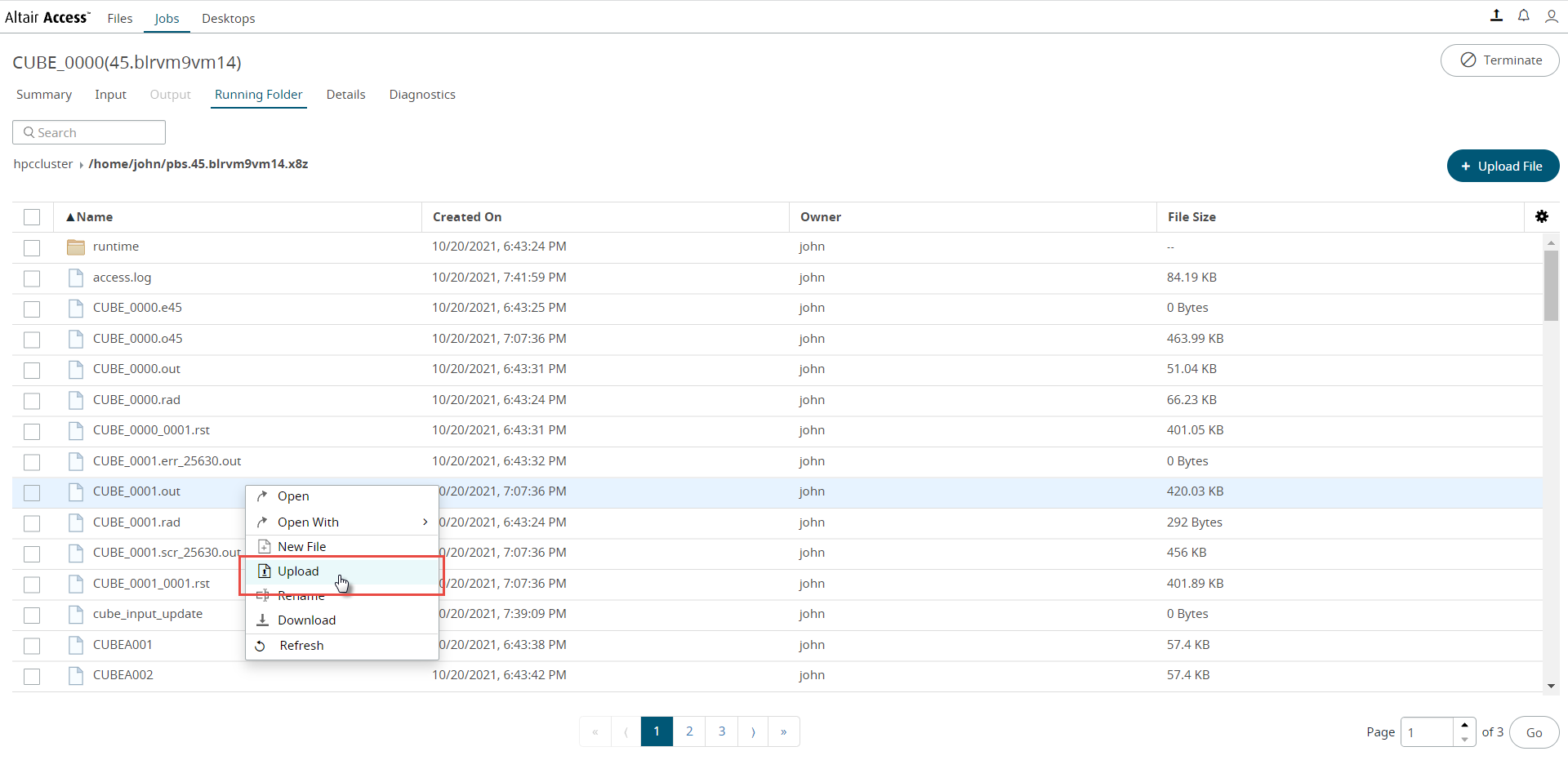1568x769 pixels.
Task: Check the CUBE_0001.out checkbox
Action: pyautogui.click(x=32, y=492)
